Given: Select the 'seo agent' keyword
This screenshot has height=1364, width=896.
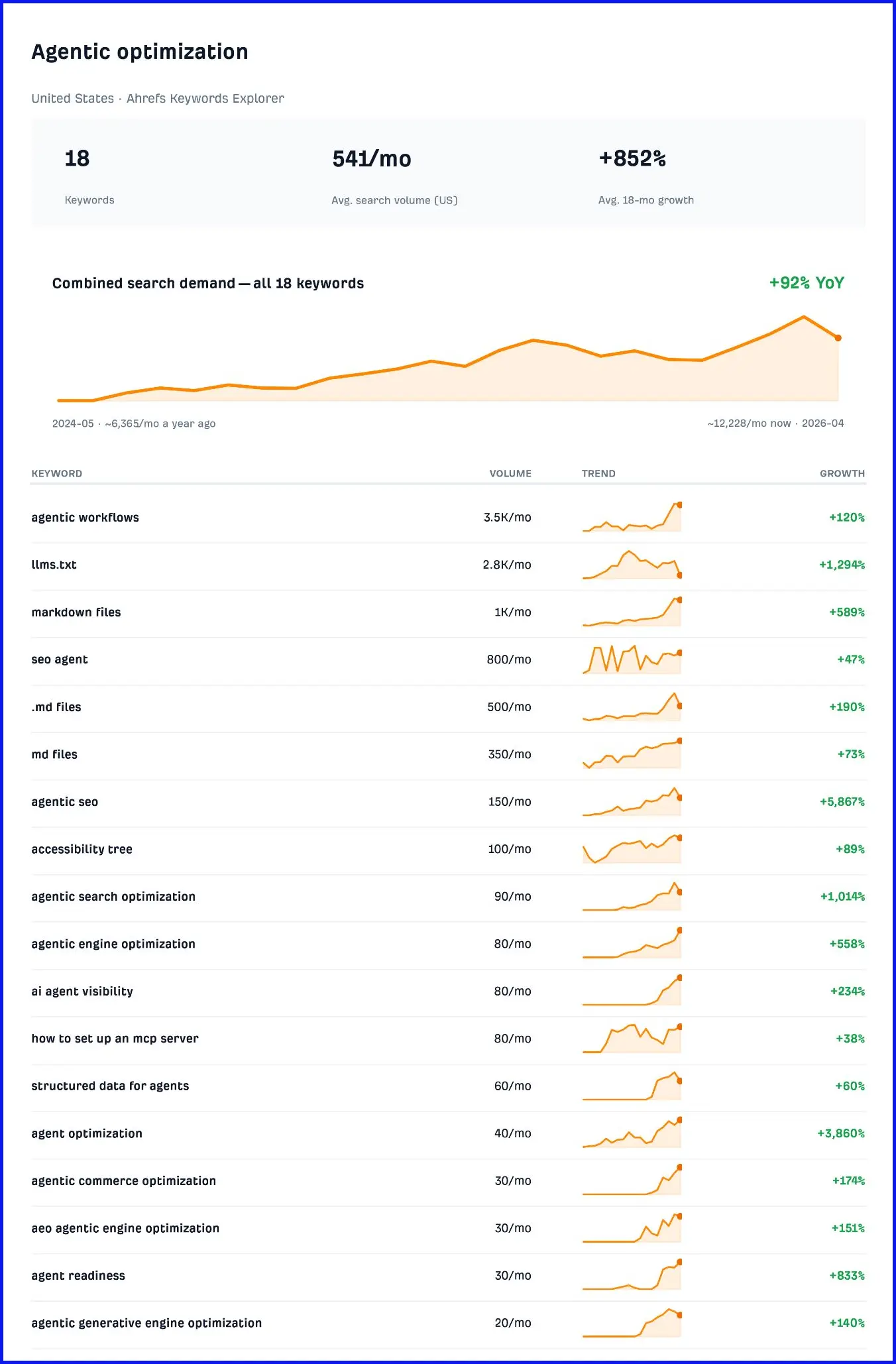Looking at the screenshot, I should [60, 659].
